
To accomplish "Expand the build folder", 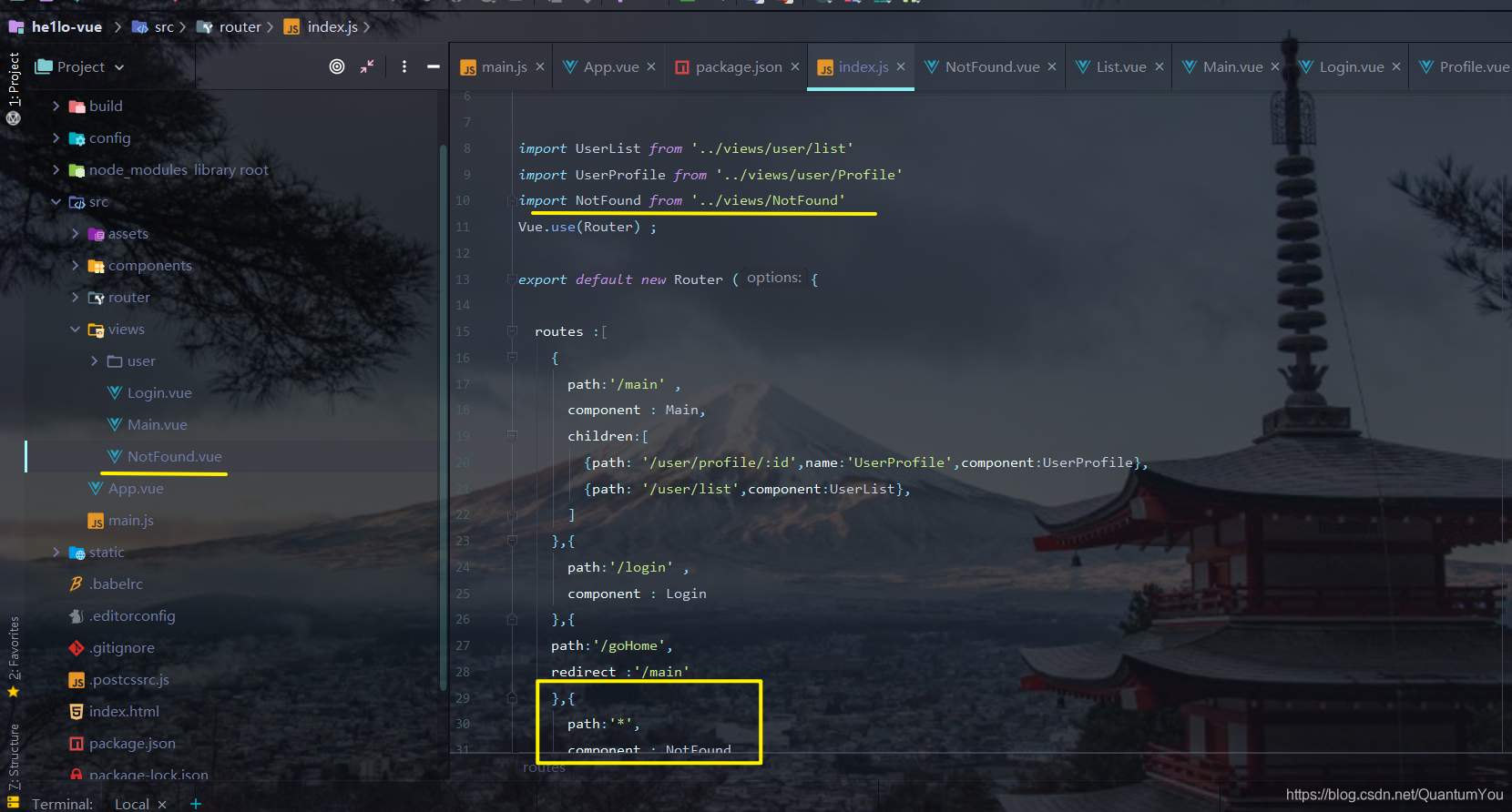I will click(x=56, y=107).
